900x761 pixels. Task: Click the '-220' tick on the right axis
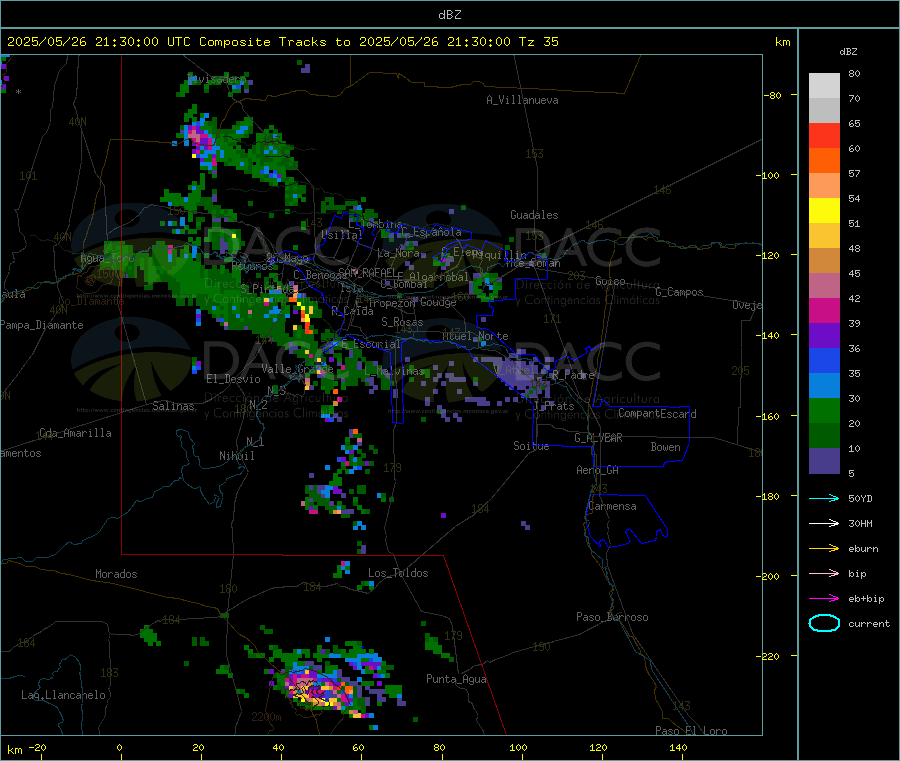click(767, 656)
